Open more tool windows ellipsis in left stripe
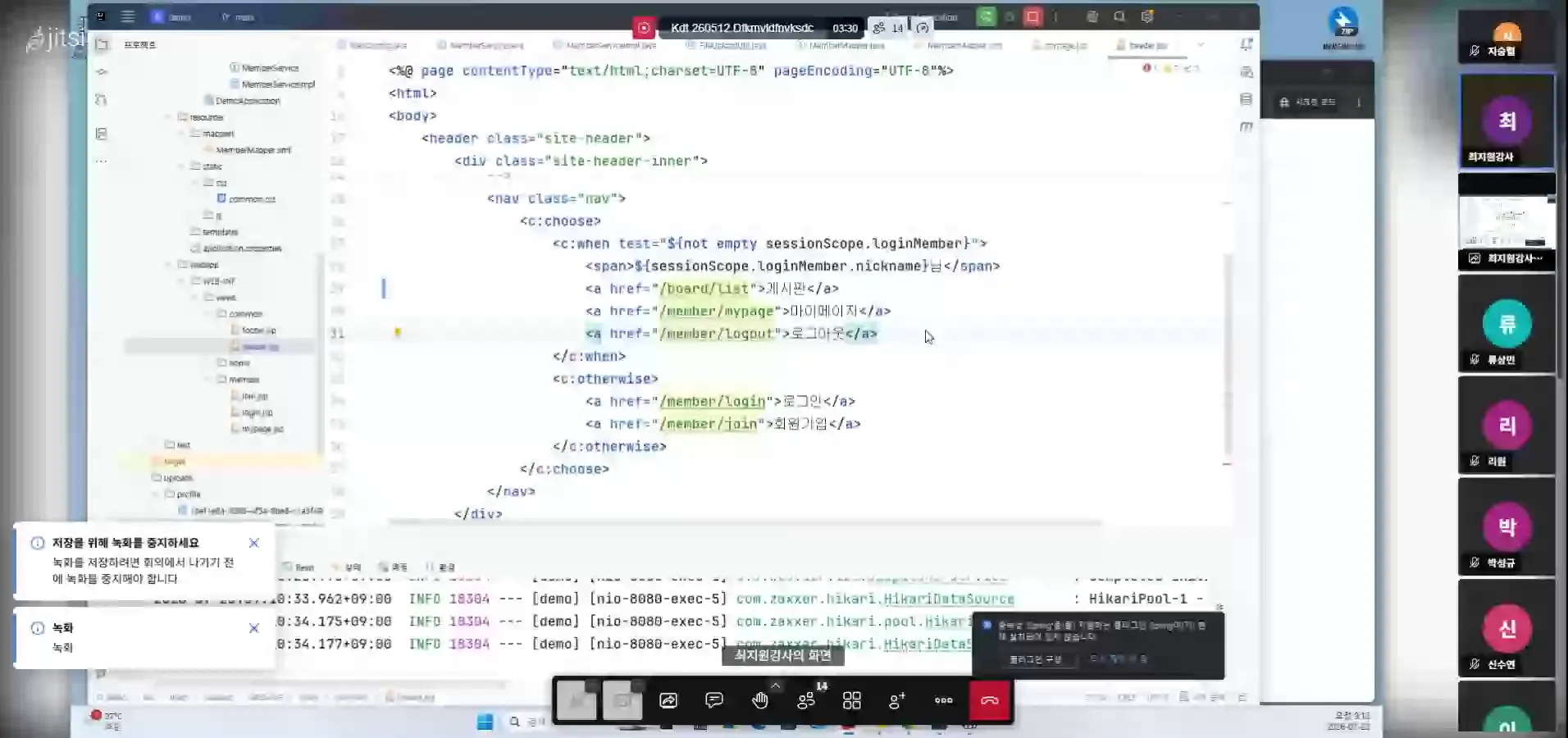 [x=102, y=161]
